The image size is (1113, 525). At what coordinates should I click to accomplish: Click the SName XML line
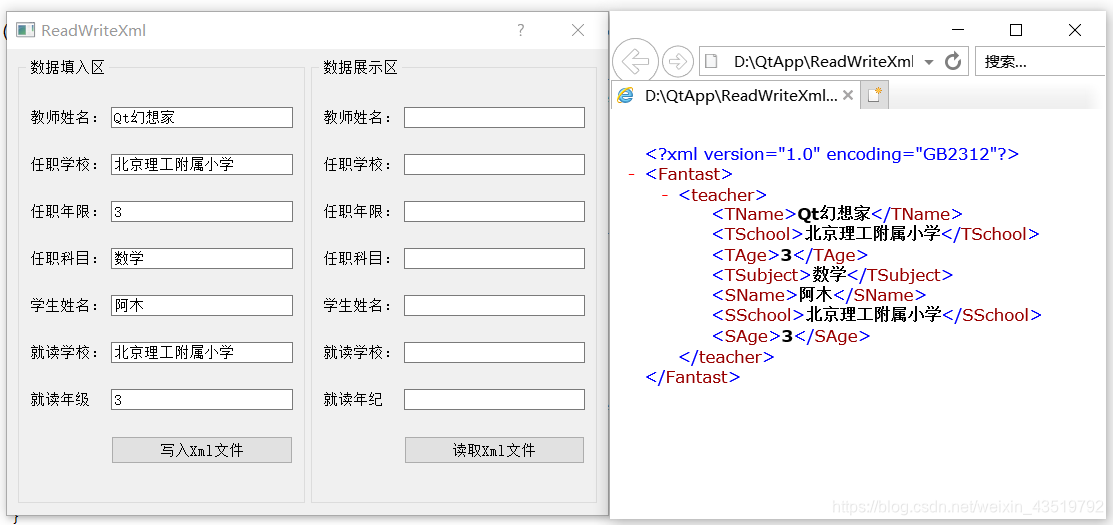click(819, 295)
